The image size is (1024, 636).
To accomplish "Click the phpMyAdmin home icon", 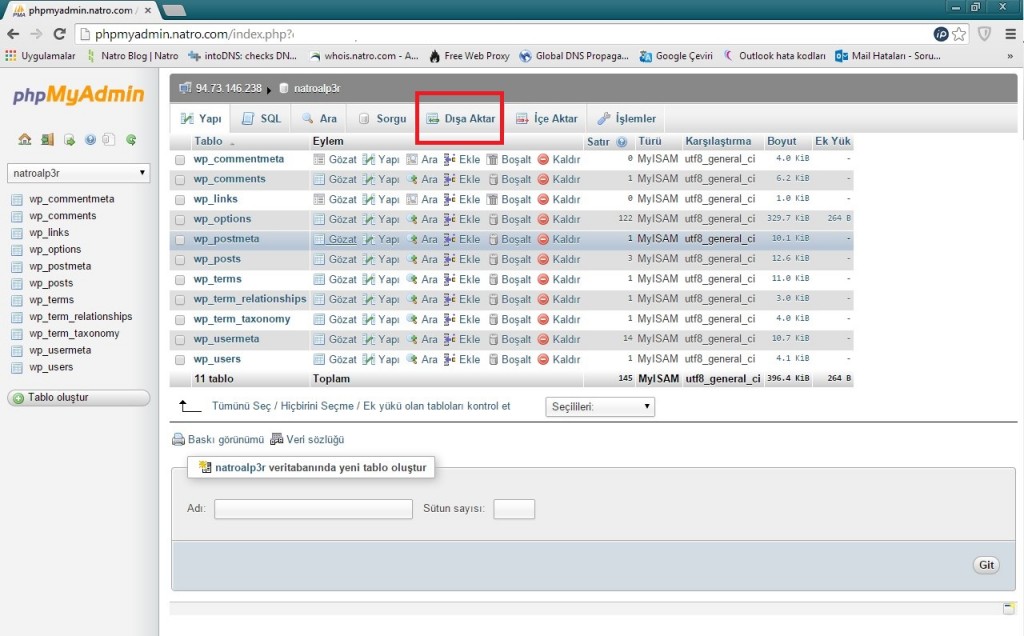I will tap(25, 139).
